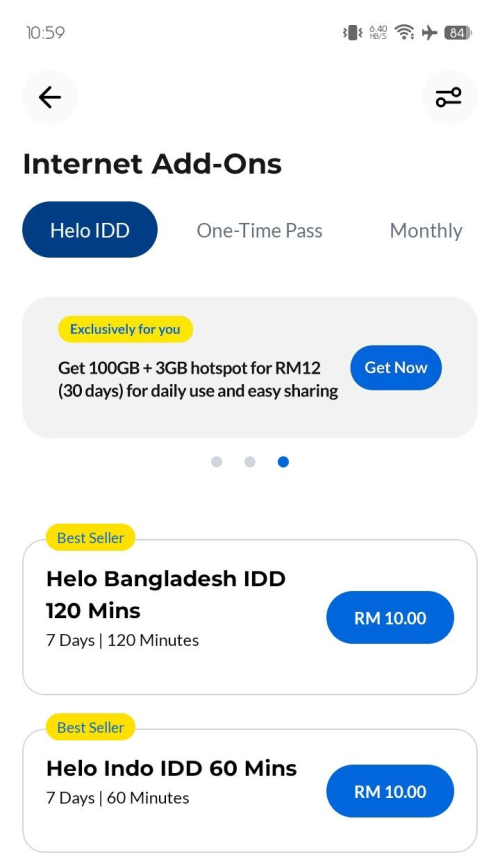Open the Helo Indo IDD 60 Mins card

(x=250, y=791)
